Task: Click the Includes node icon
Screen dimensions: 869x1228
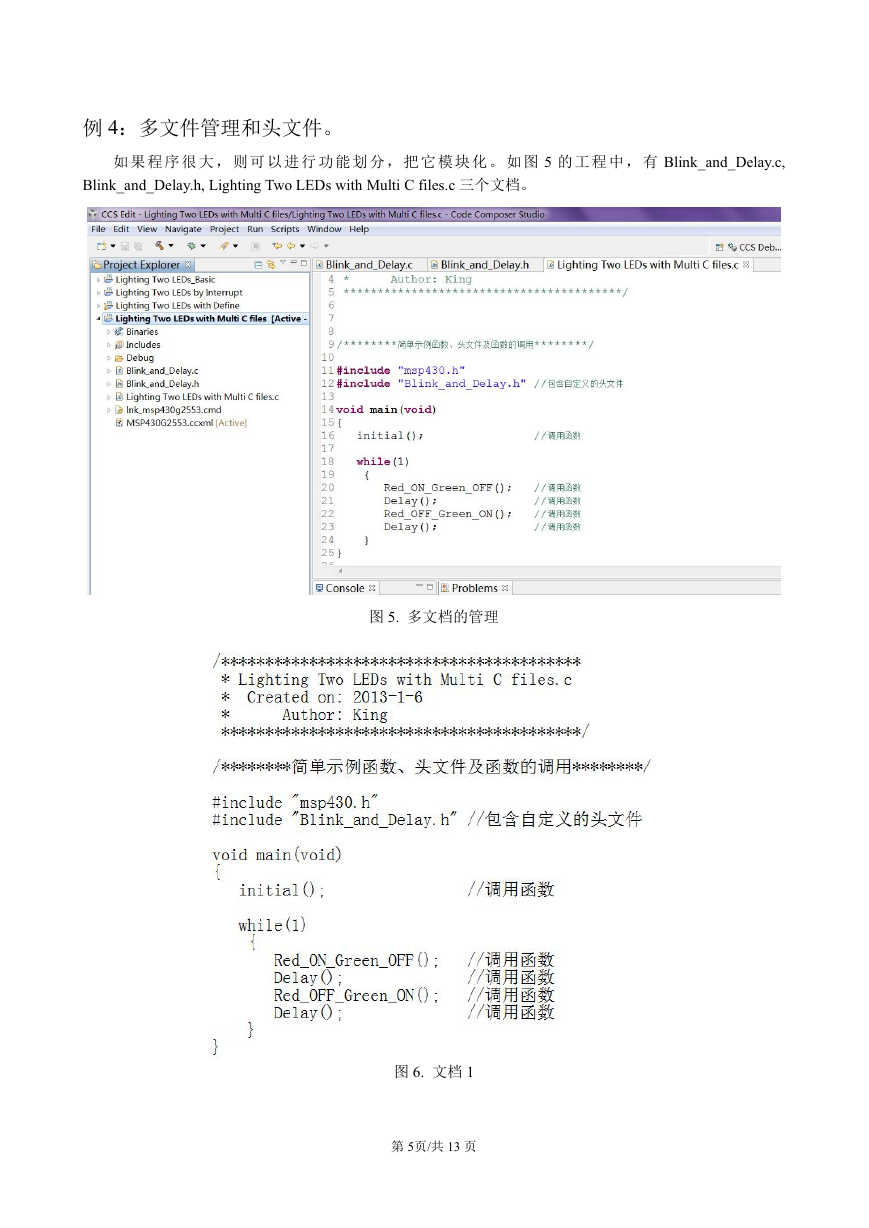Action: pos(119,345)
